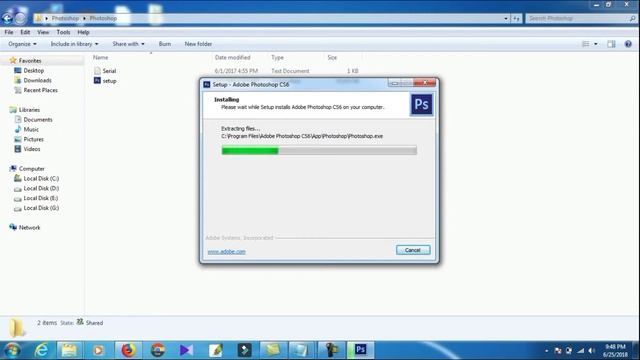Click the network signal tray icon
The height and width of the screenshot is (360, 640).
point(581,351)
